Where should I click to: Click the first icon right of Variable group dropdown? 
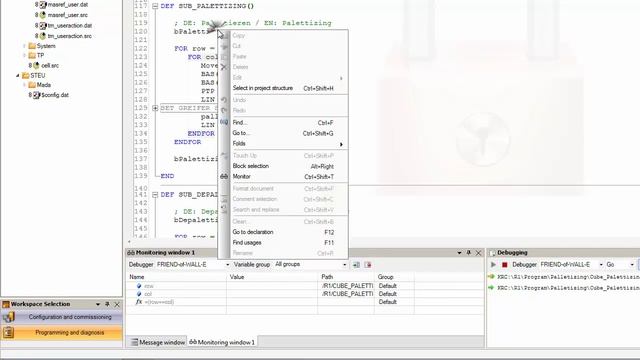[356, 265]
